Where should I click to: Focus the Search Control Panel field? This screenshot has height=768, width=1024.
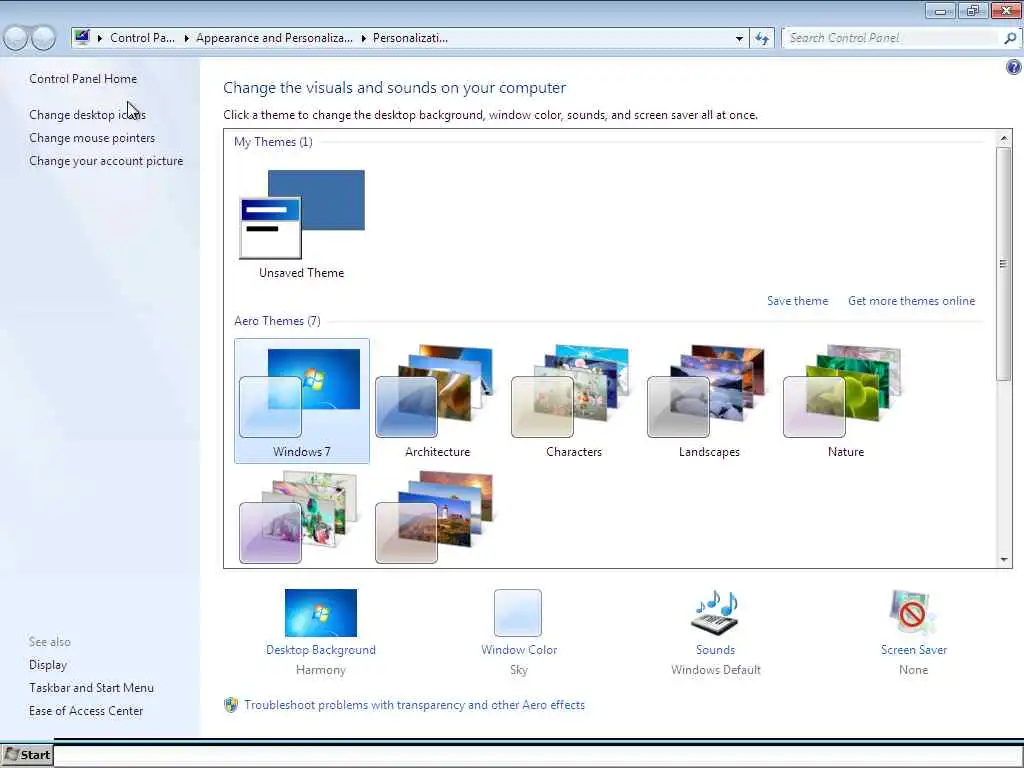click(891, 38)
